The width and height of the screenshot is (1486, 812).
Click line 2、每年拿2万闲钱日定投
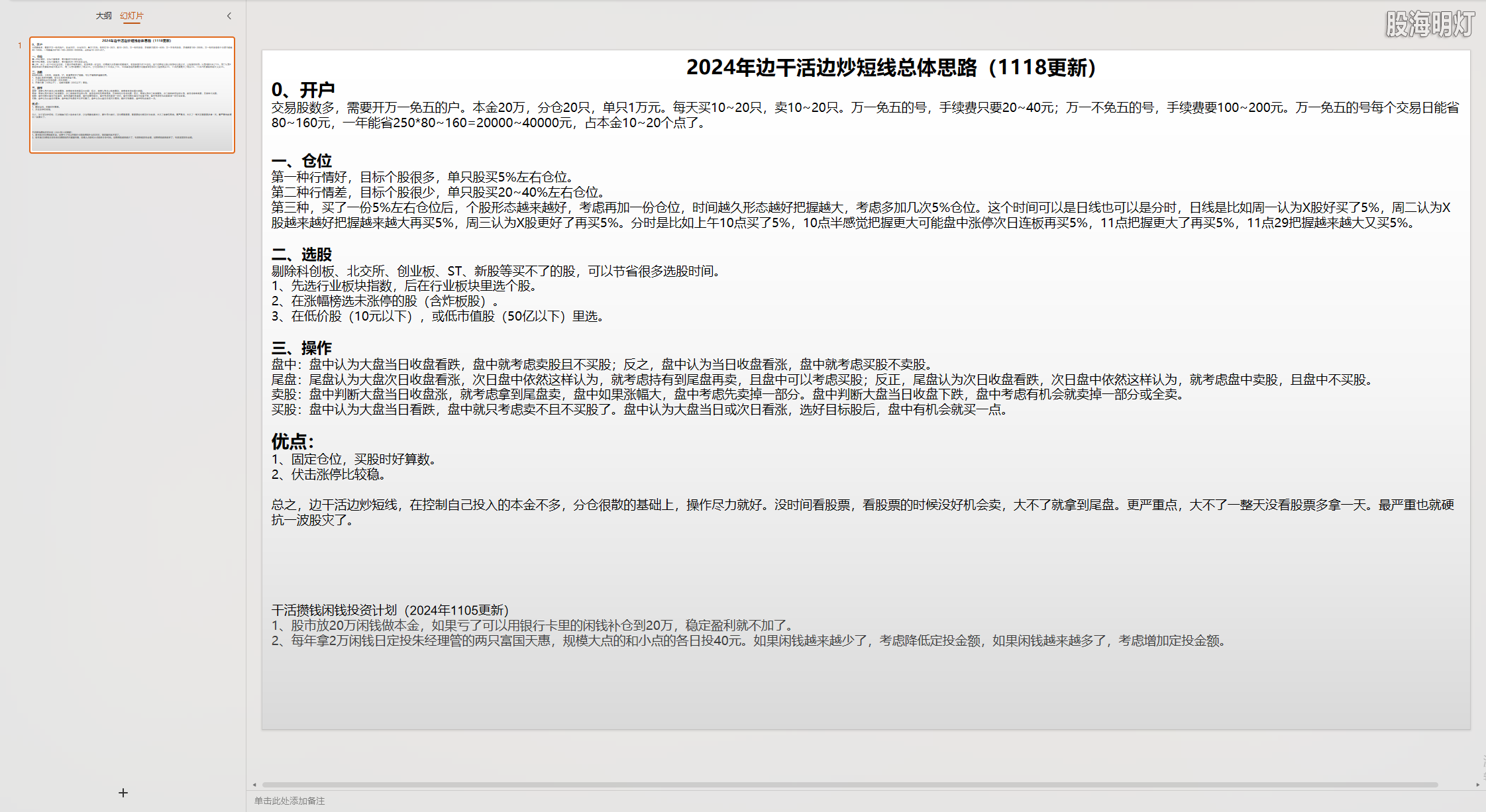tap(750, 640)
